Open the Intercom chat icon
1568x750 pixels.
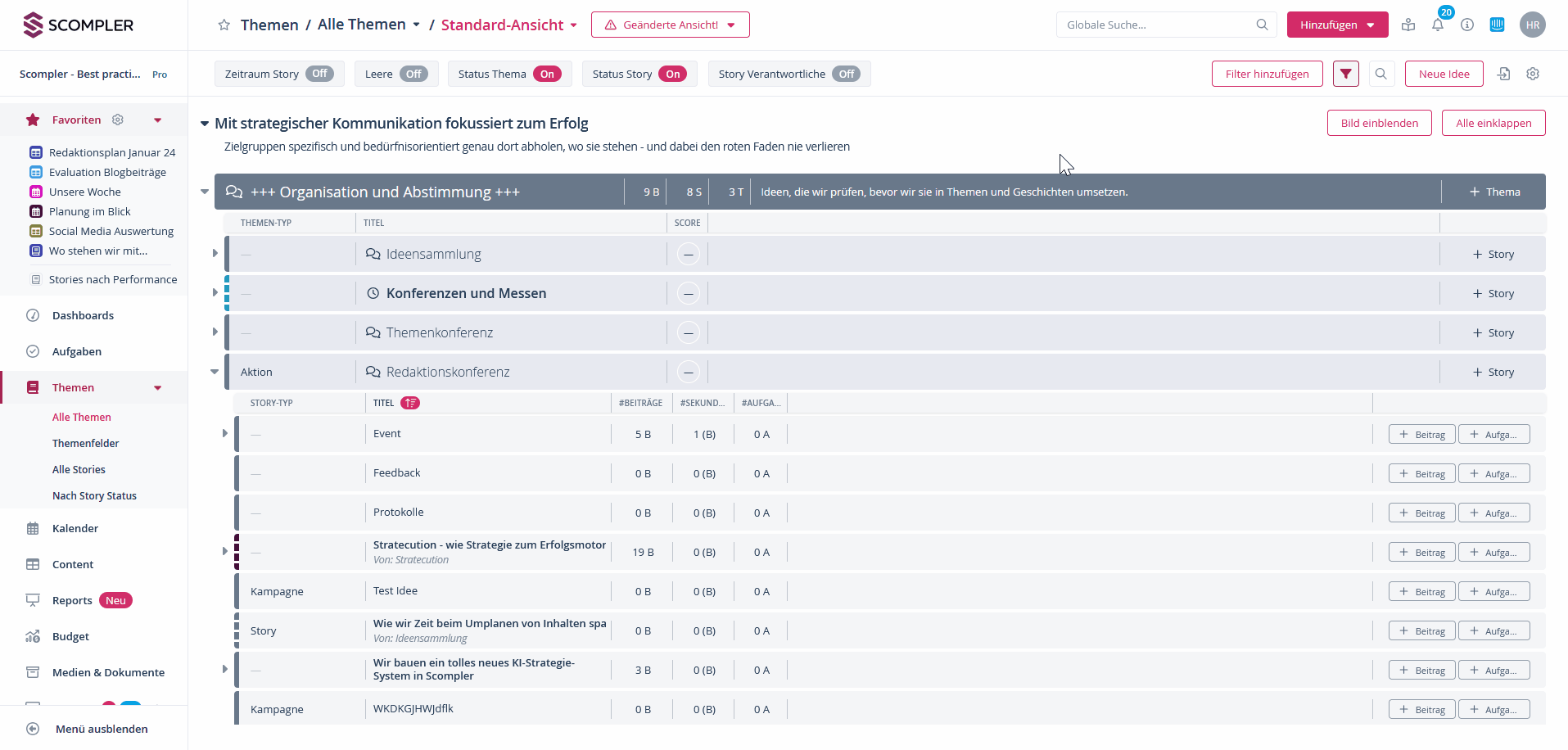(x=1497, y=25)
